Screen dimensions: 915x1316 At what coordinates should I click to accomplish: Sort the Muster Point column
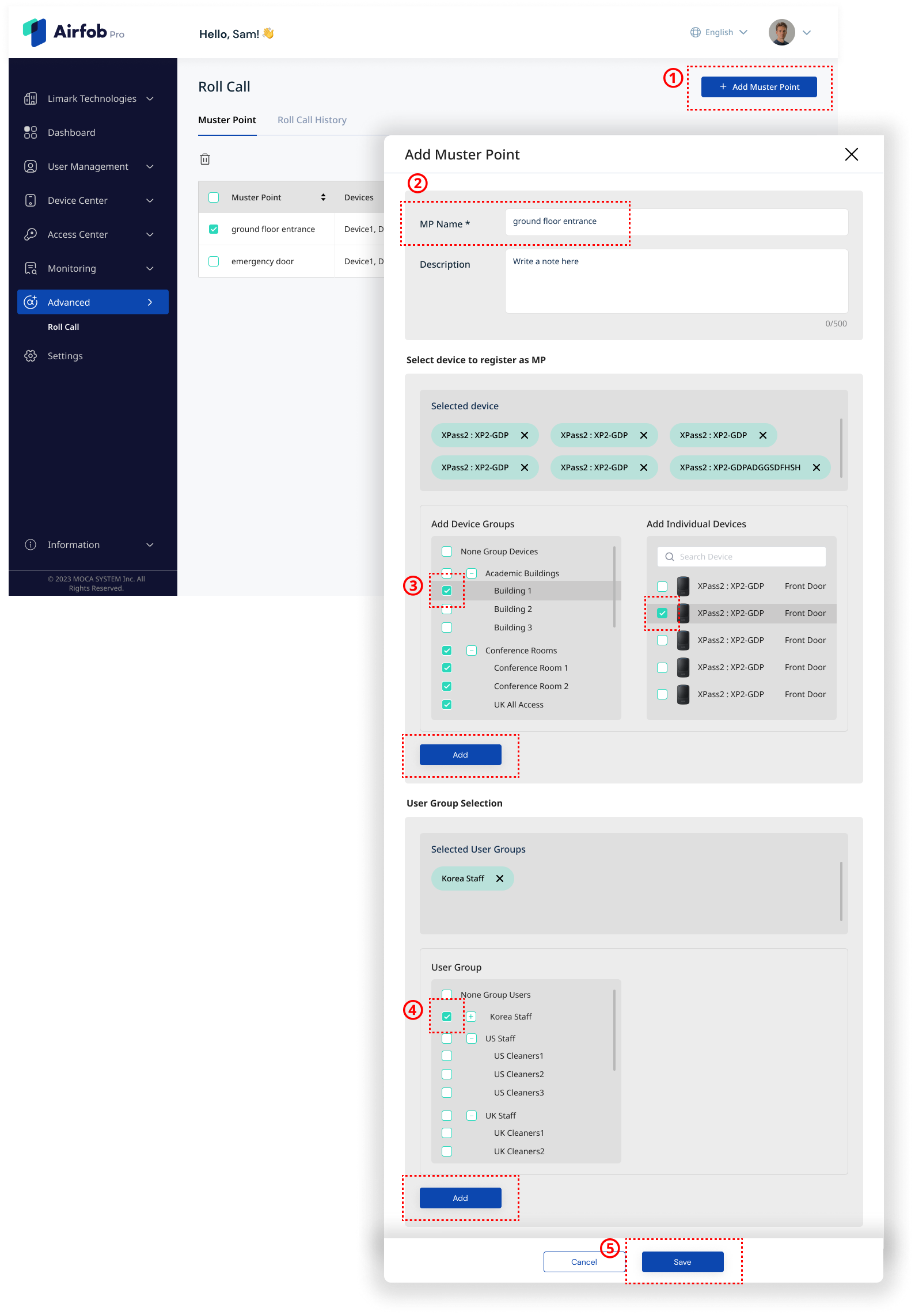[323, 197]
